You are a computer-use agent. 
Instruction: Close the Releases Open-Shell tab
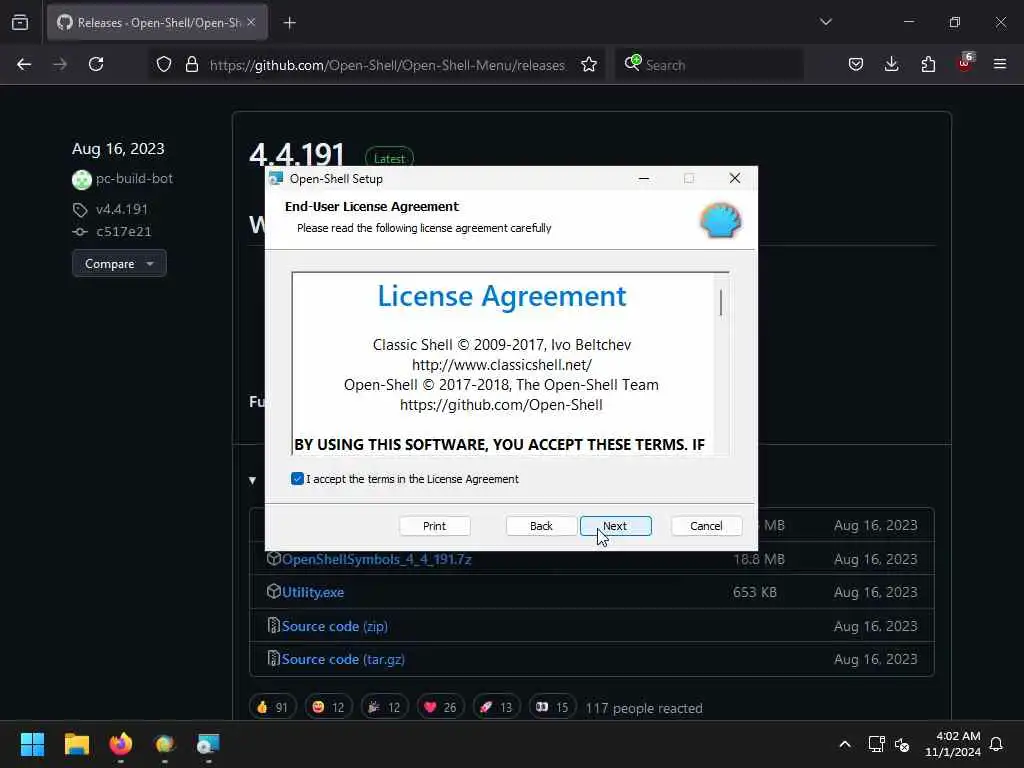[x=251, y=22]
